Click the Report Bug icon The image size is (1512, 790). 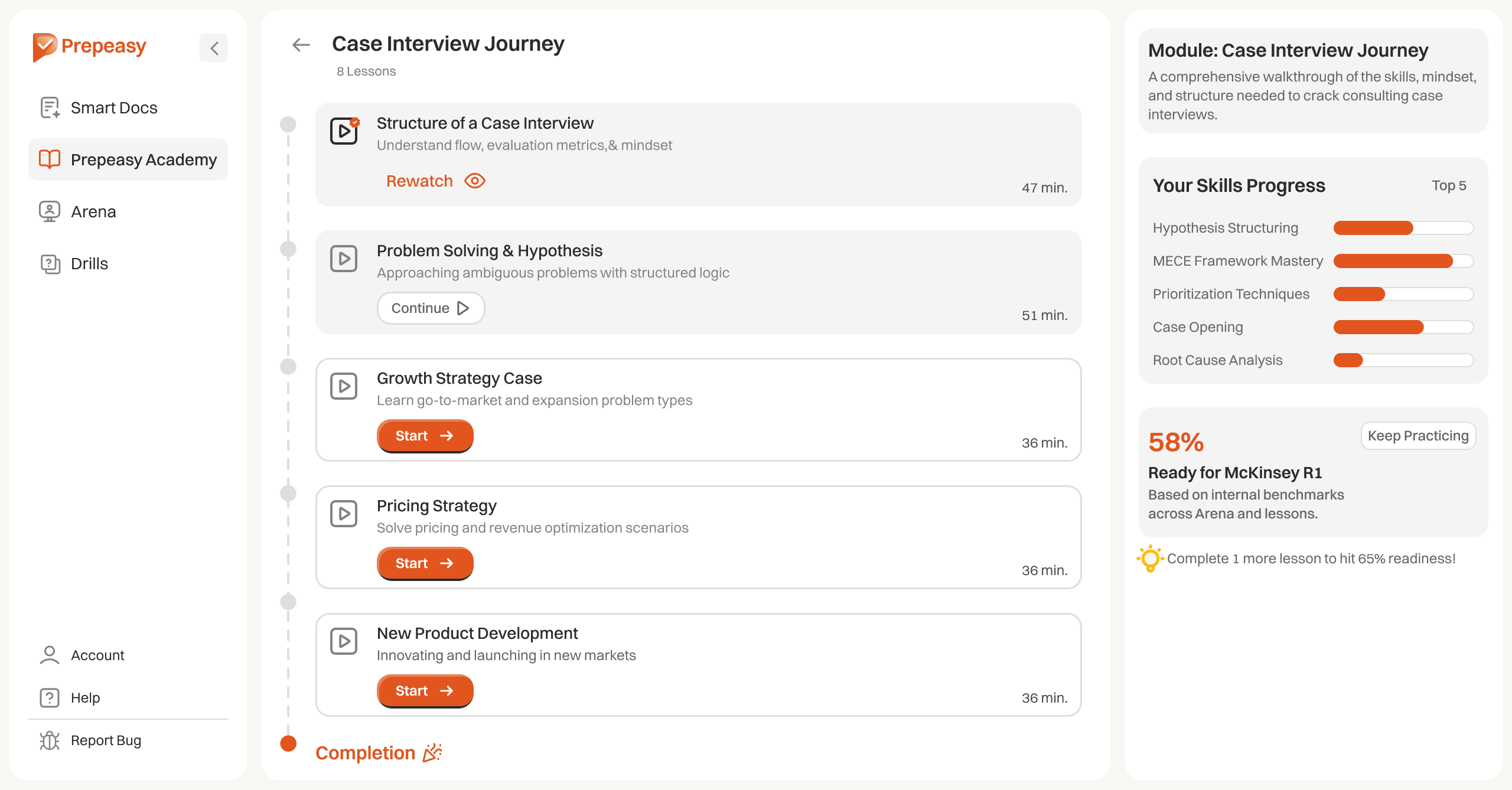(x=50, y=740)
